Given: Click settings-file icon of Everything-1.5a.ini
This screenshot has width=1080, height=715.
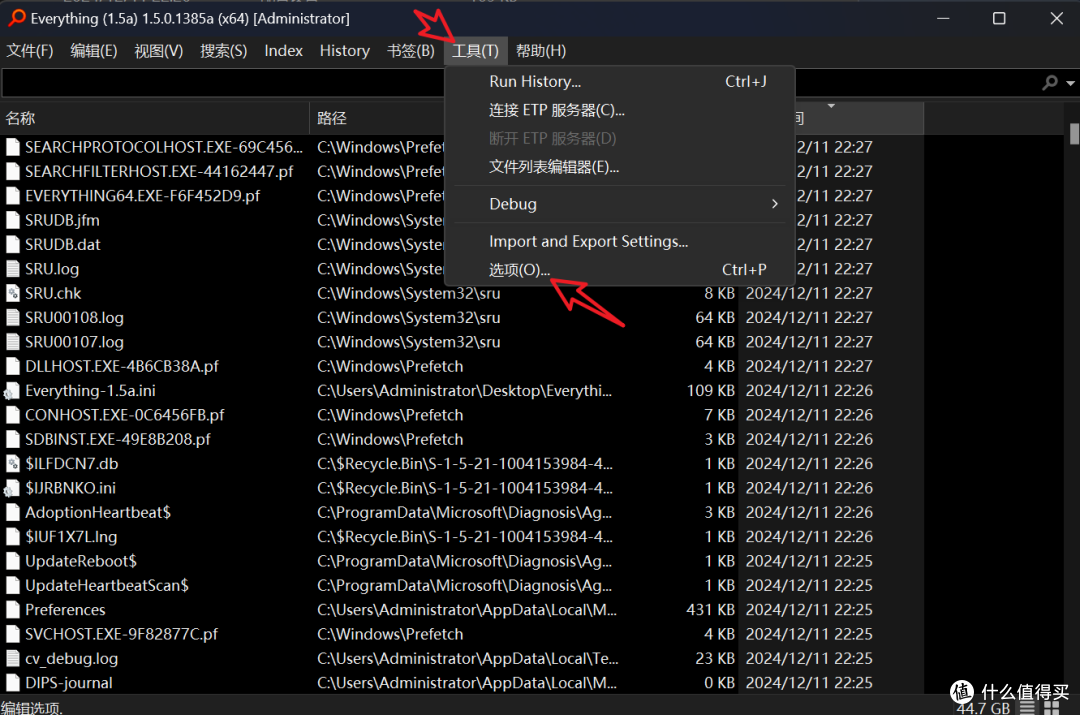Looking at the screenshot, I should coord(12,391).
